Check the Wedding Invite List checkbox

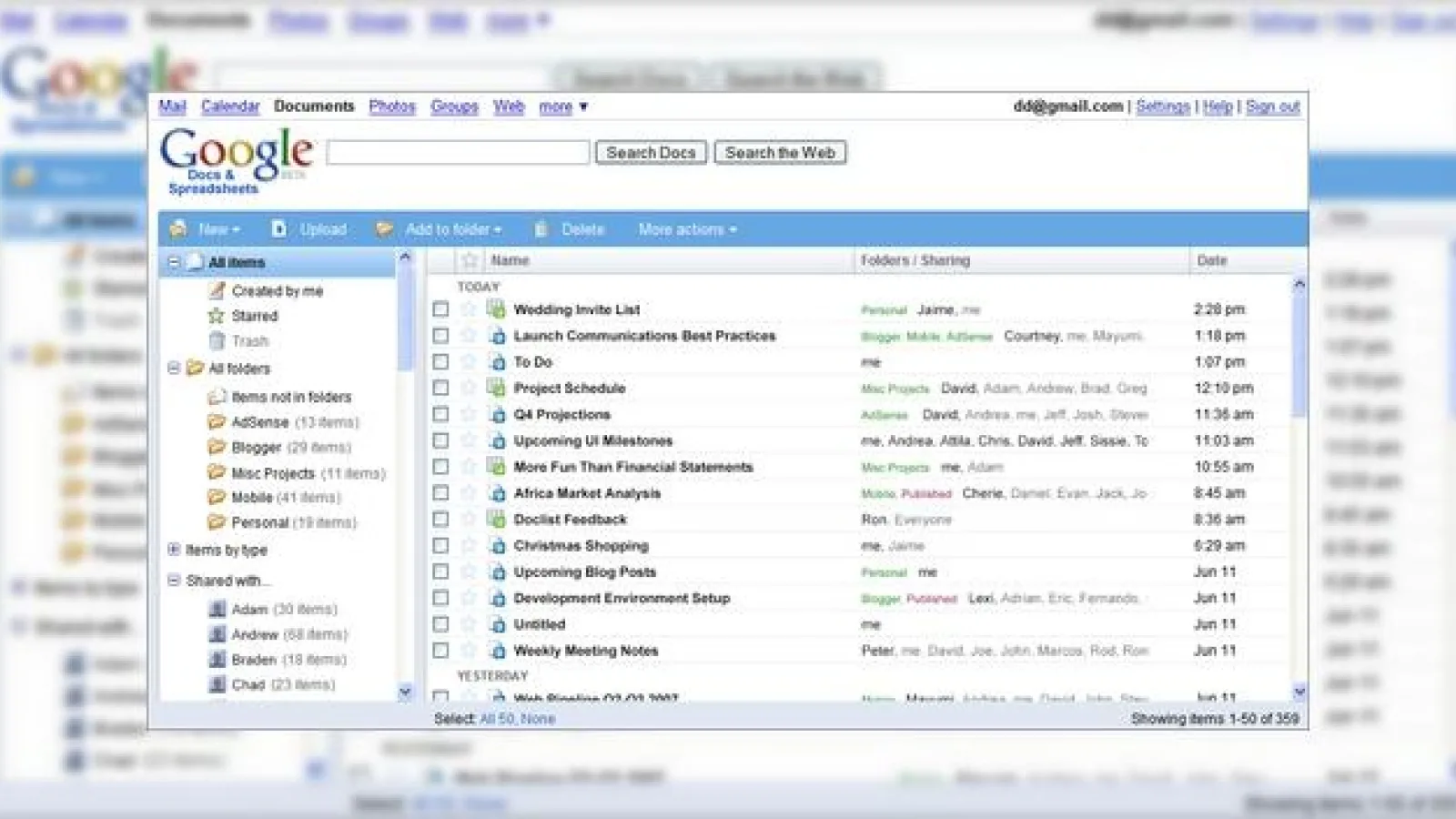[441, 309]
